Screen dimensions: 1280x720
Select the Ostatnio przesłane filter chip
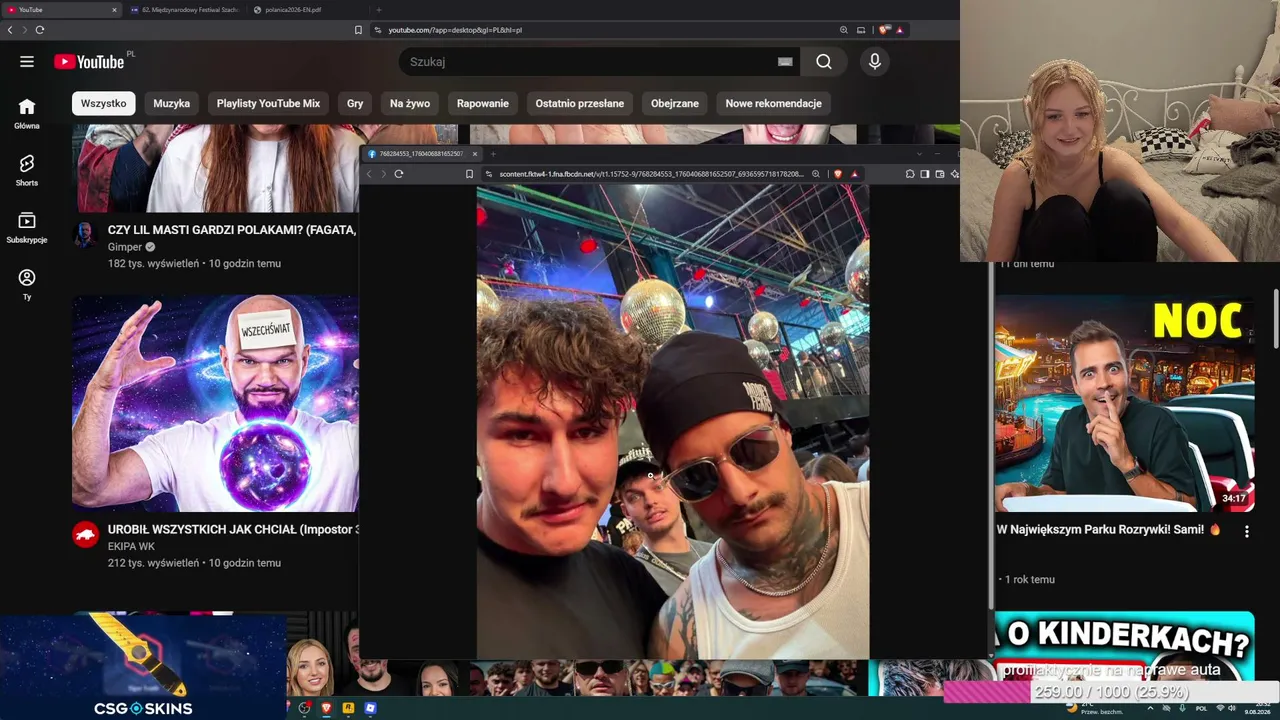point(580,103)
